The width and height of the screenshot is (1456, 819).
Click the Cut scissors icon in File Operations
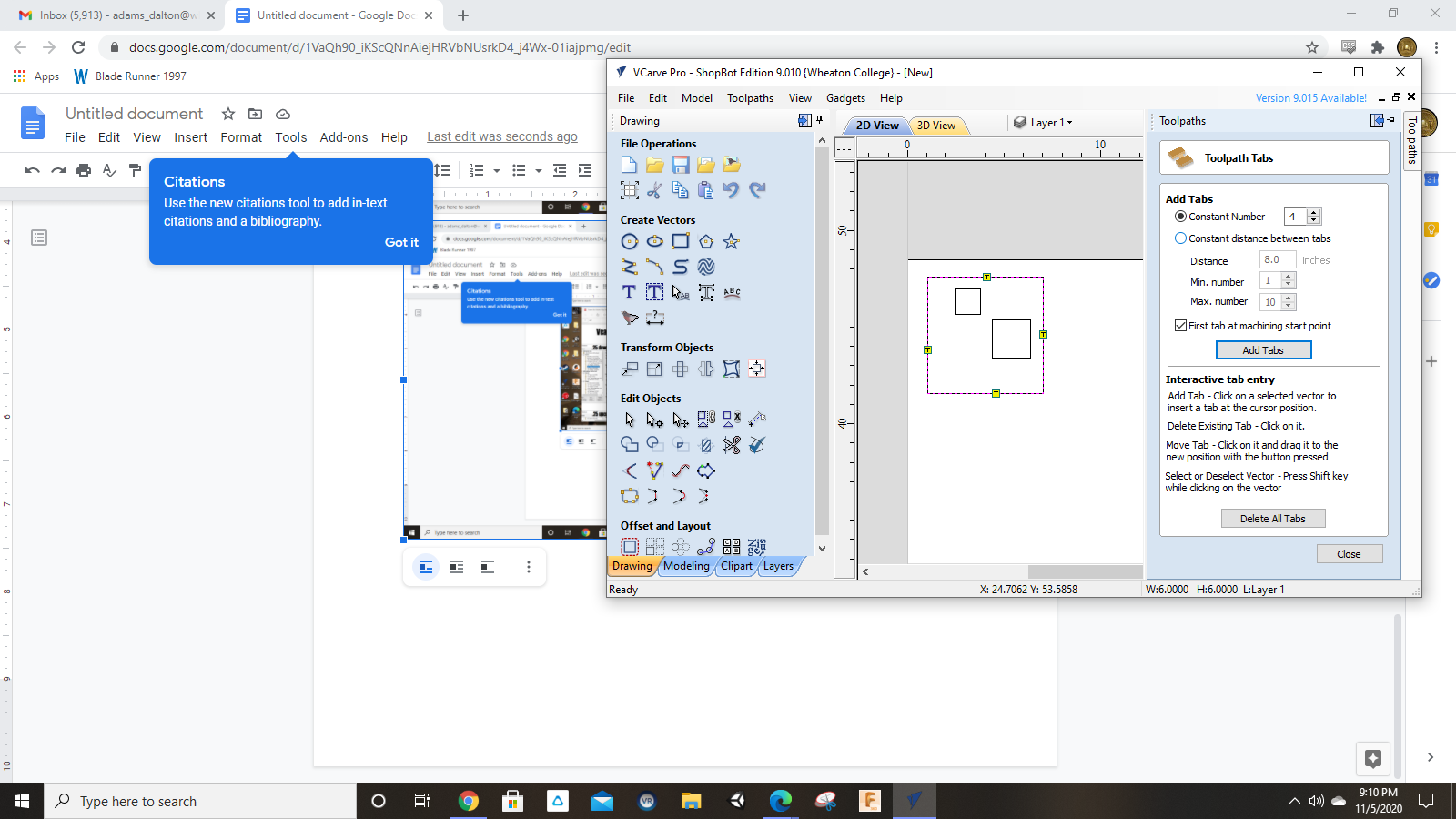654,190
